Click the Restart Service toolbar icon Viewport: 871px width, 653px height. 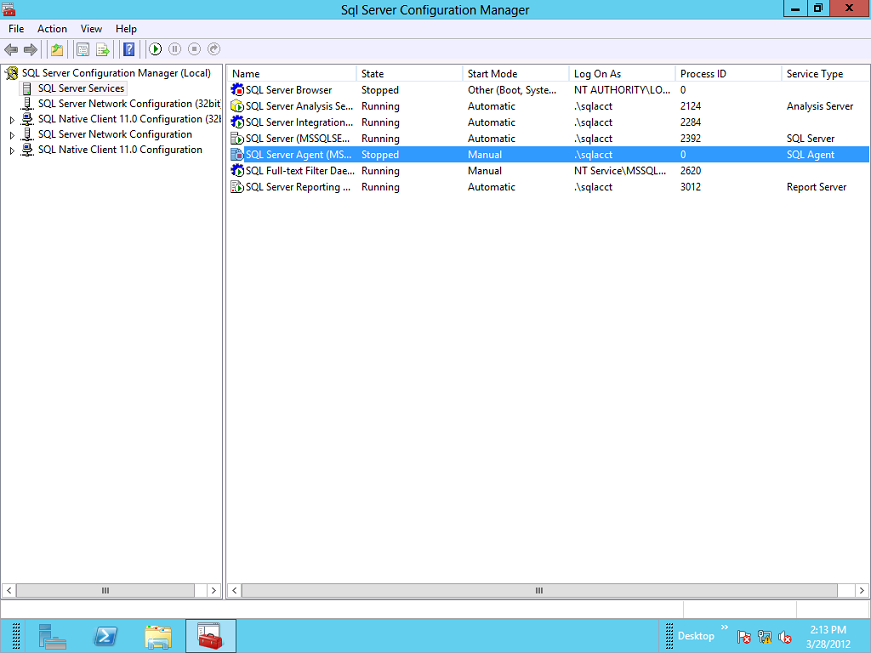click(214, 49)
